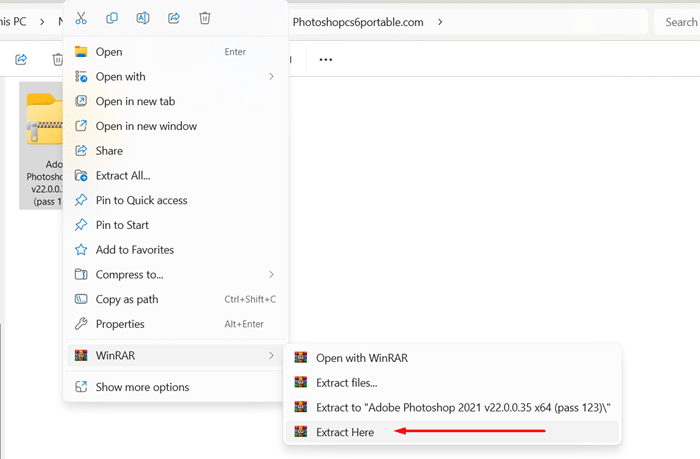The height and width of the screenshot is (459, 700).
Task: Click Photoshopcs6portable.com in address bar
Action: coord(358,21)
